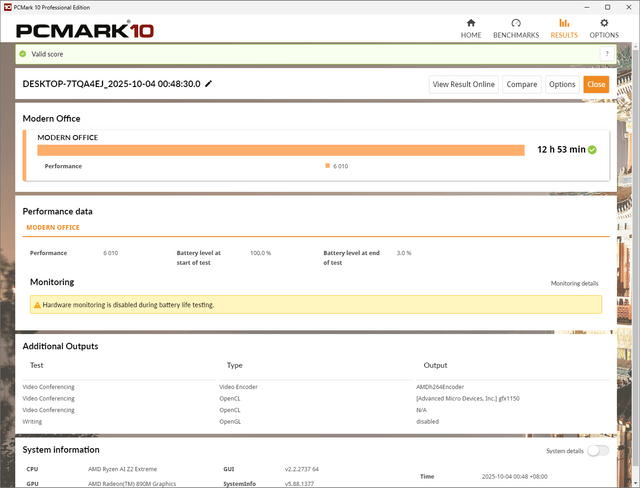The image size is (640, 488).
Task: Minimize the PCMark 10 window
Action: (587, 7)
